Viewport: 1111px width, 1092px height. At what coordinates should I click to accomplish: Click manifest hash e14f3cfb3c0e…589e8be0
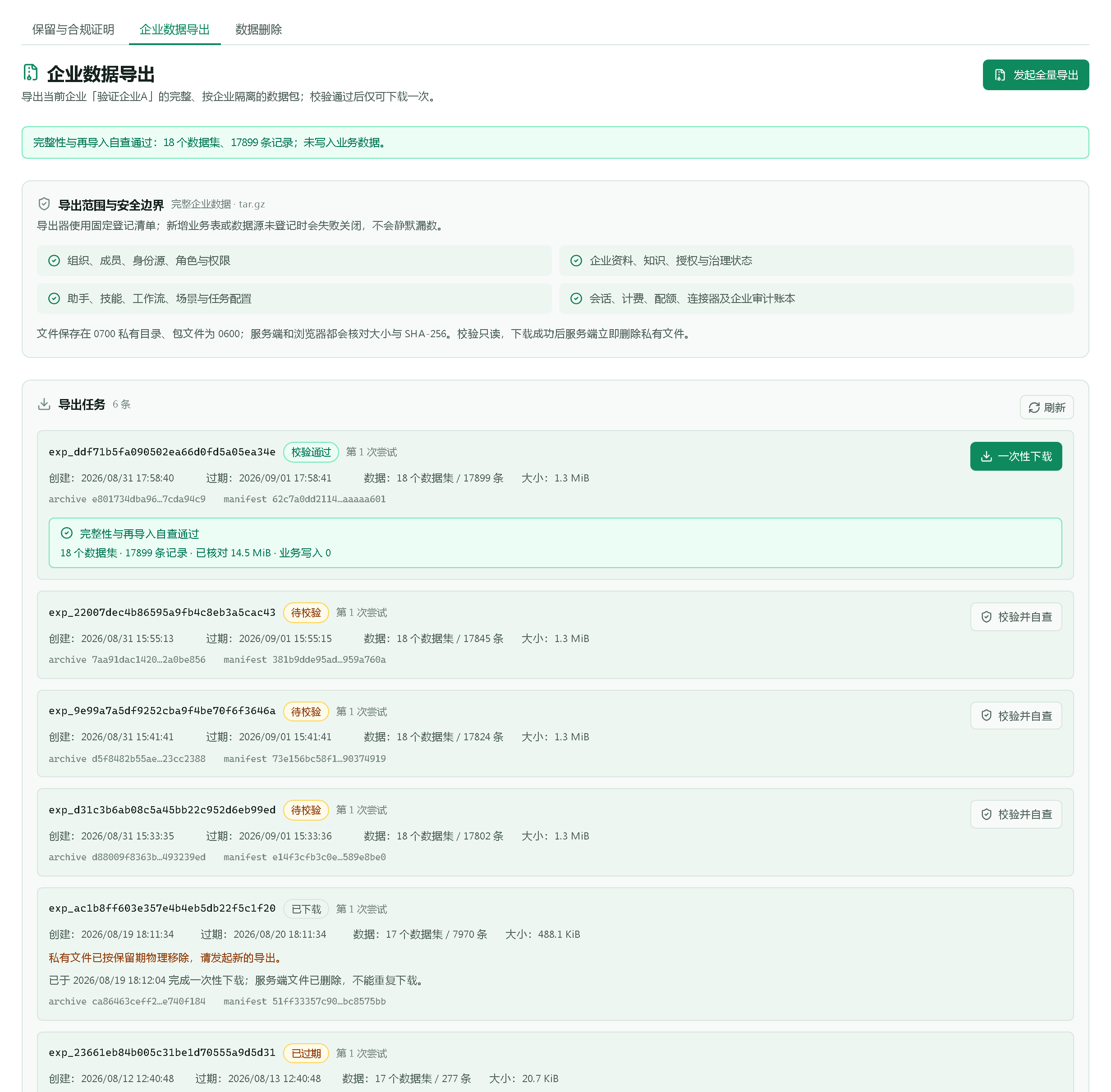click(x=329, y=858)
